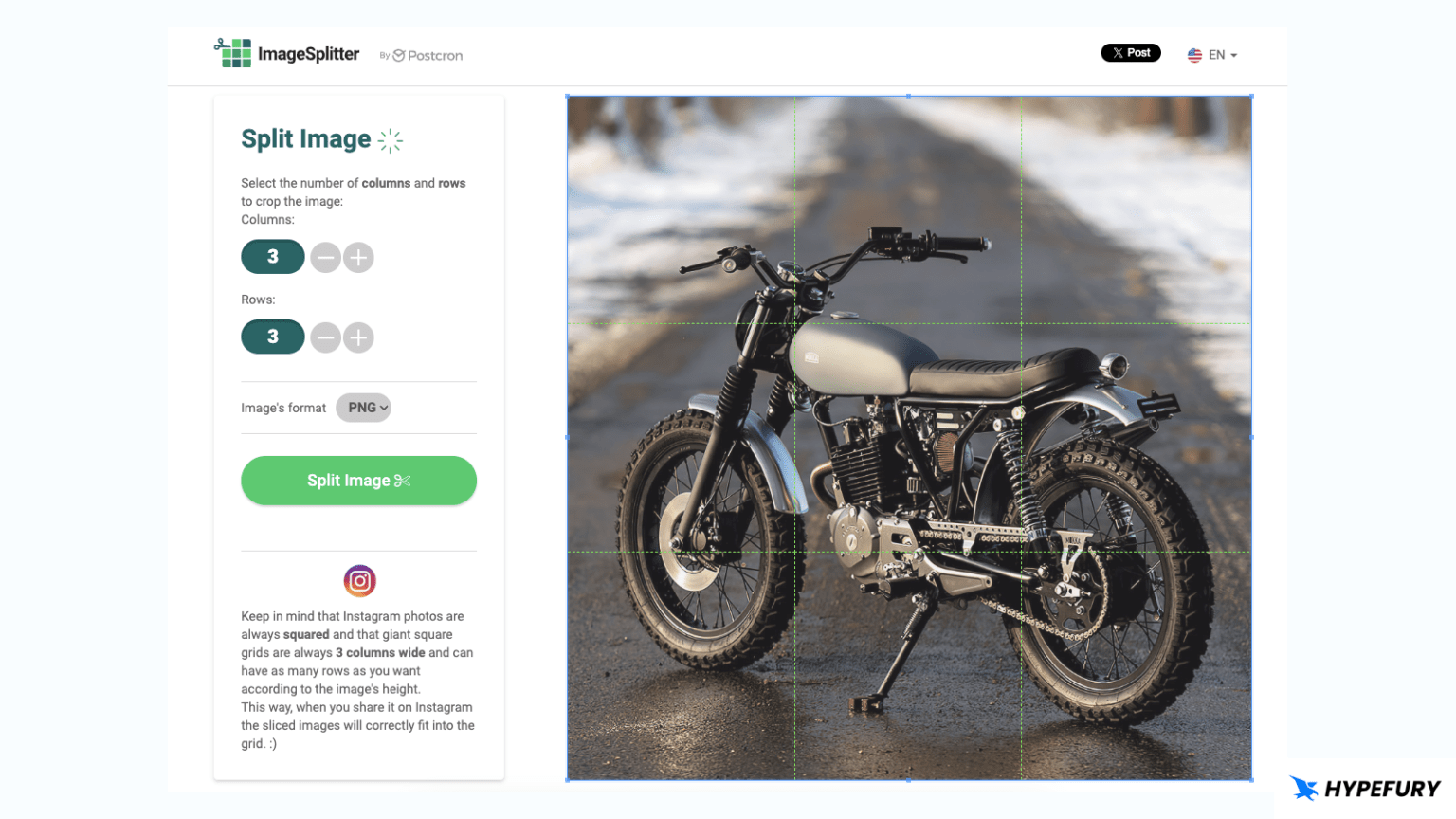Click the rows value field showing 3
The image size is (1456, 819).
273,337
